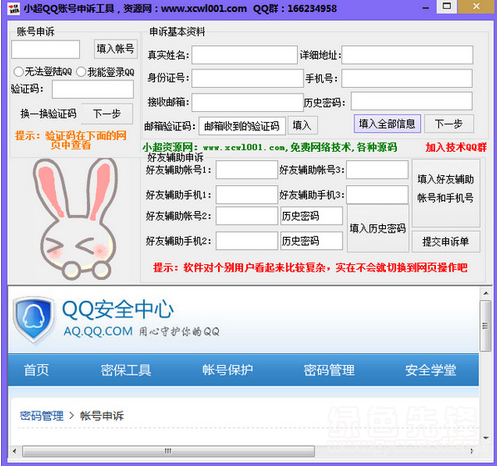The height and width of the screenshot is (466, 497).
Task: Click 历史密码 field in 申诉基本资料
Action: (x=412, y=101)
